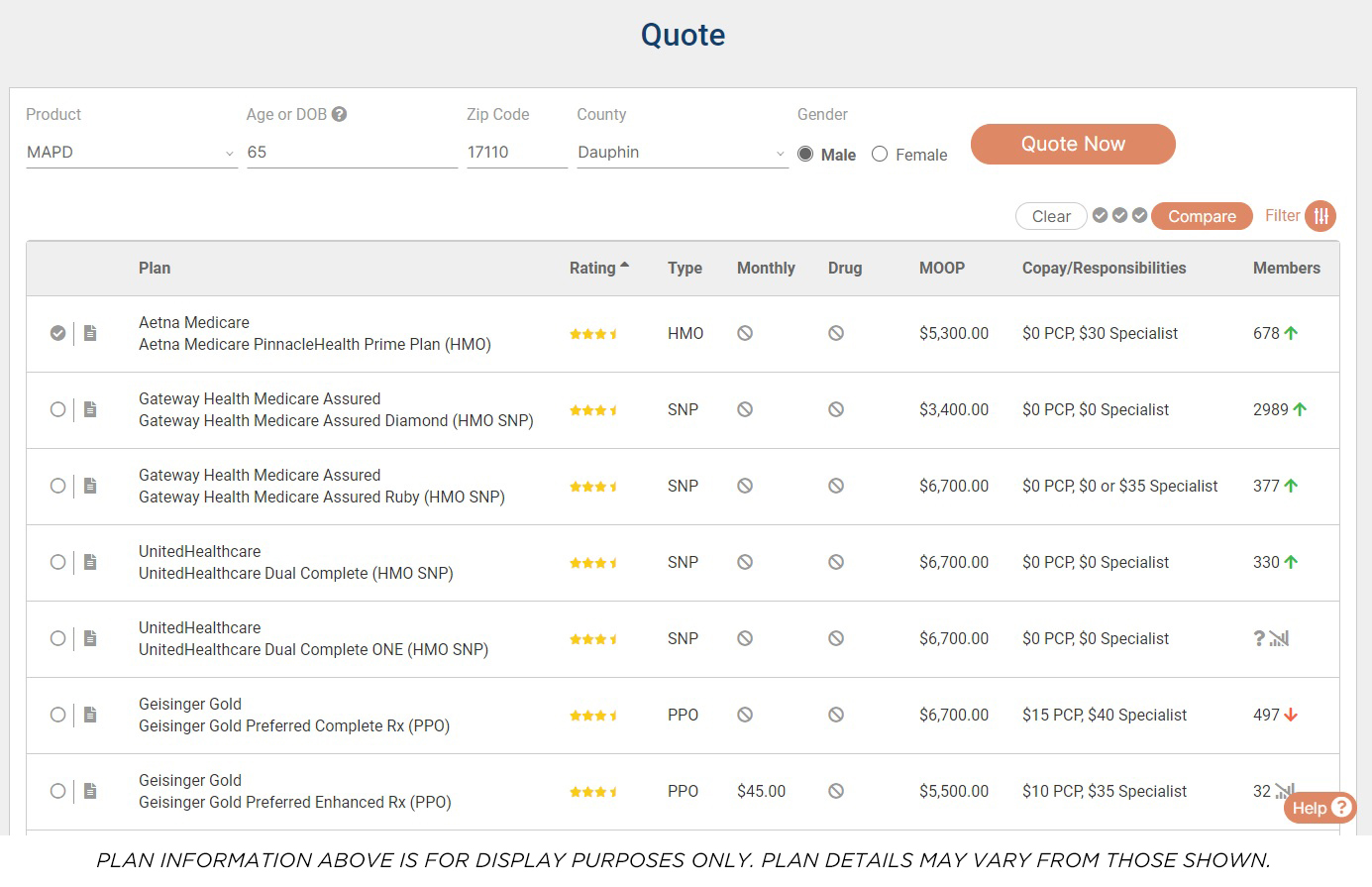
Task: Click the Age or DOB help question icon
Action: coord(339,114)
